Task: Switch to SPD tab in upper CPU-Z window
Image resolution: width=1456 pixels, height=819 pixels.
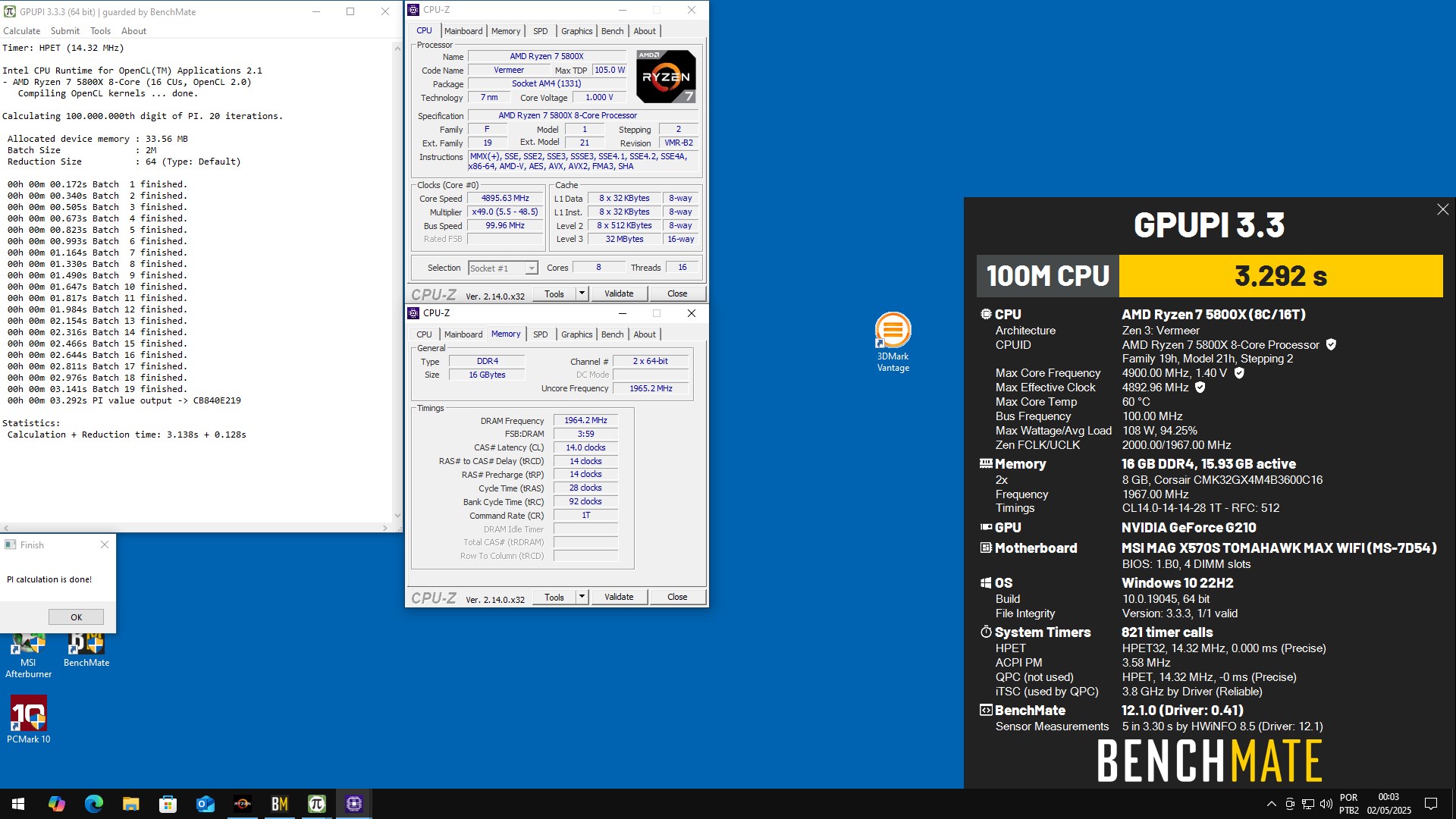Action: pos(540,31)
